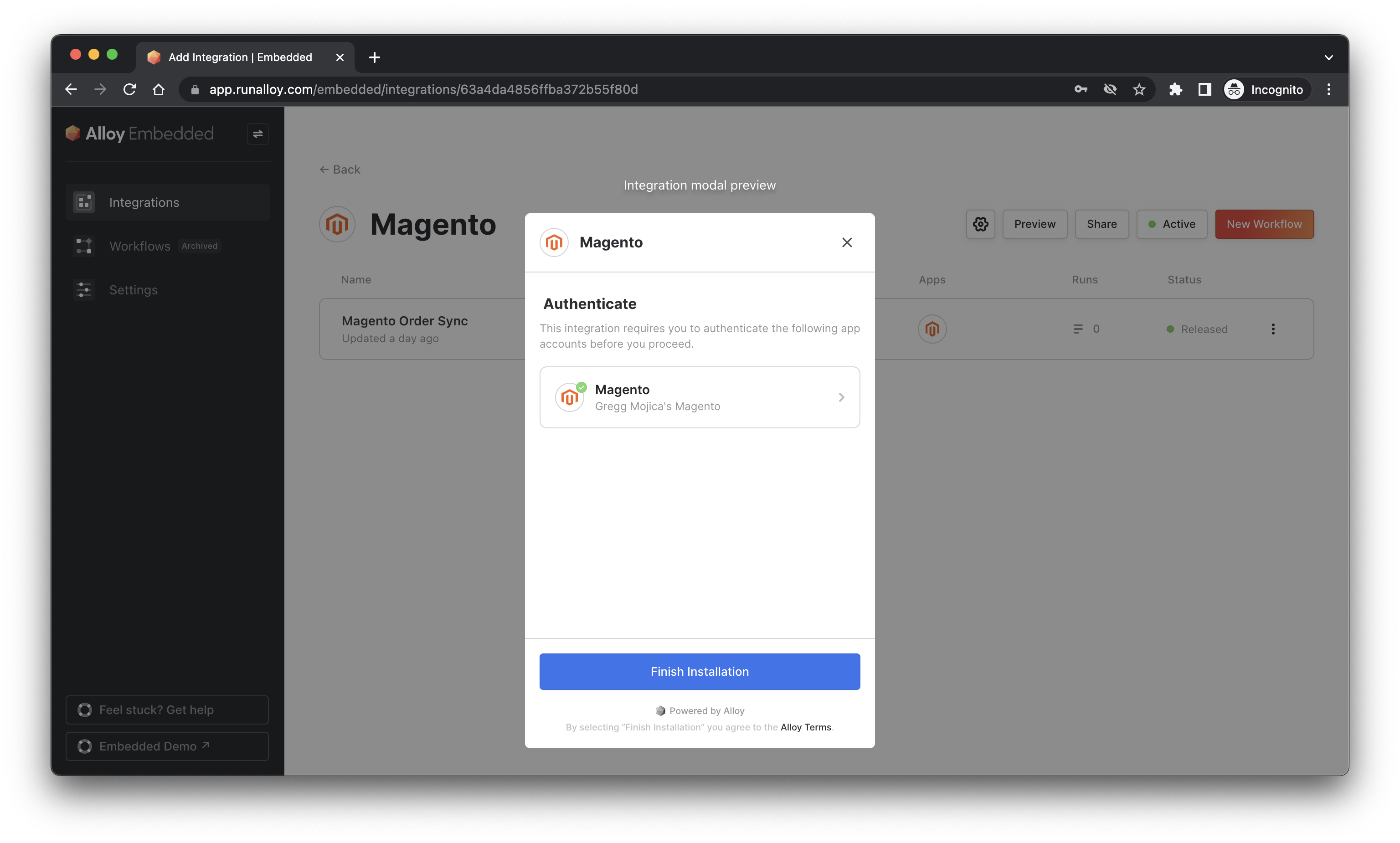1400x843 pixels.
Task: Expand the Magento account row chevron
Action: [841, 398]
